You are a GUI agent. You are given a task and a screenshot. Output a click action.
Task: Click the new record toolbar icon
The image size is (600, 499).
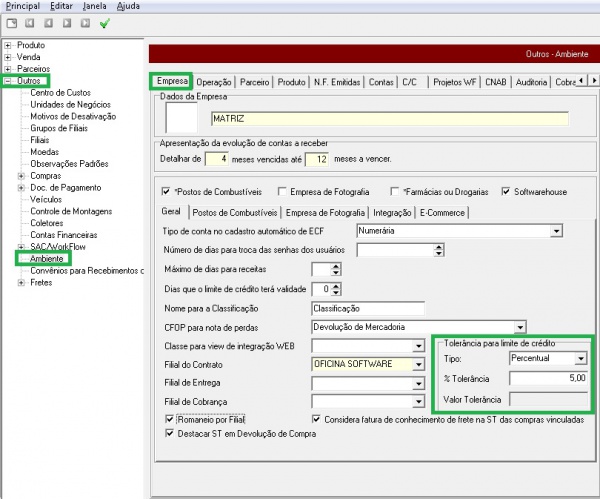point(11,22)
